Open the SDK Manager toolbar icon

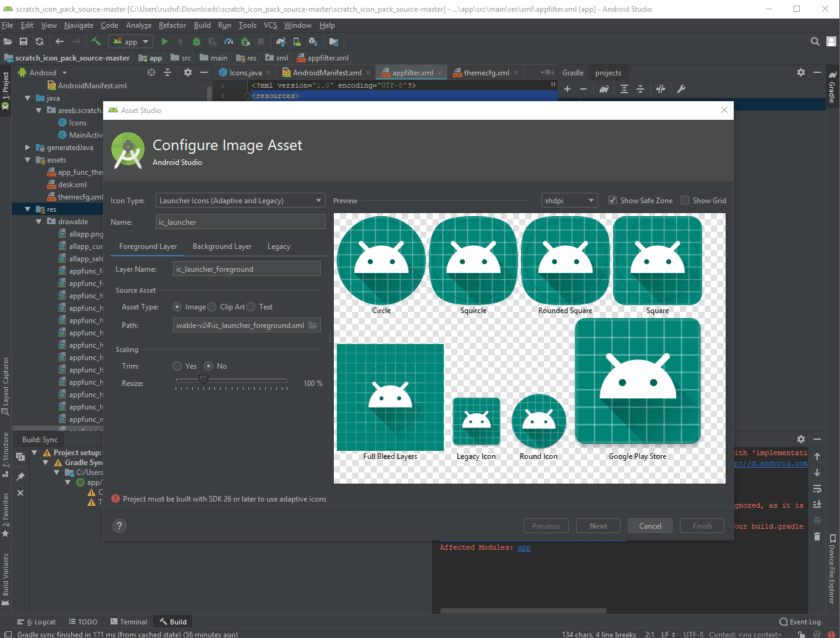click(x=312, y=42)
